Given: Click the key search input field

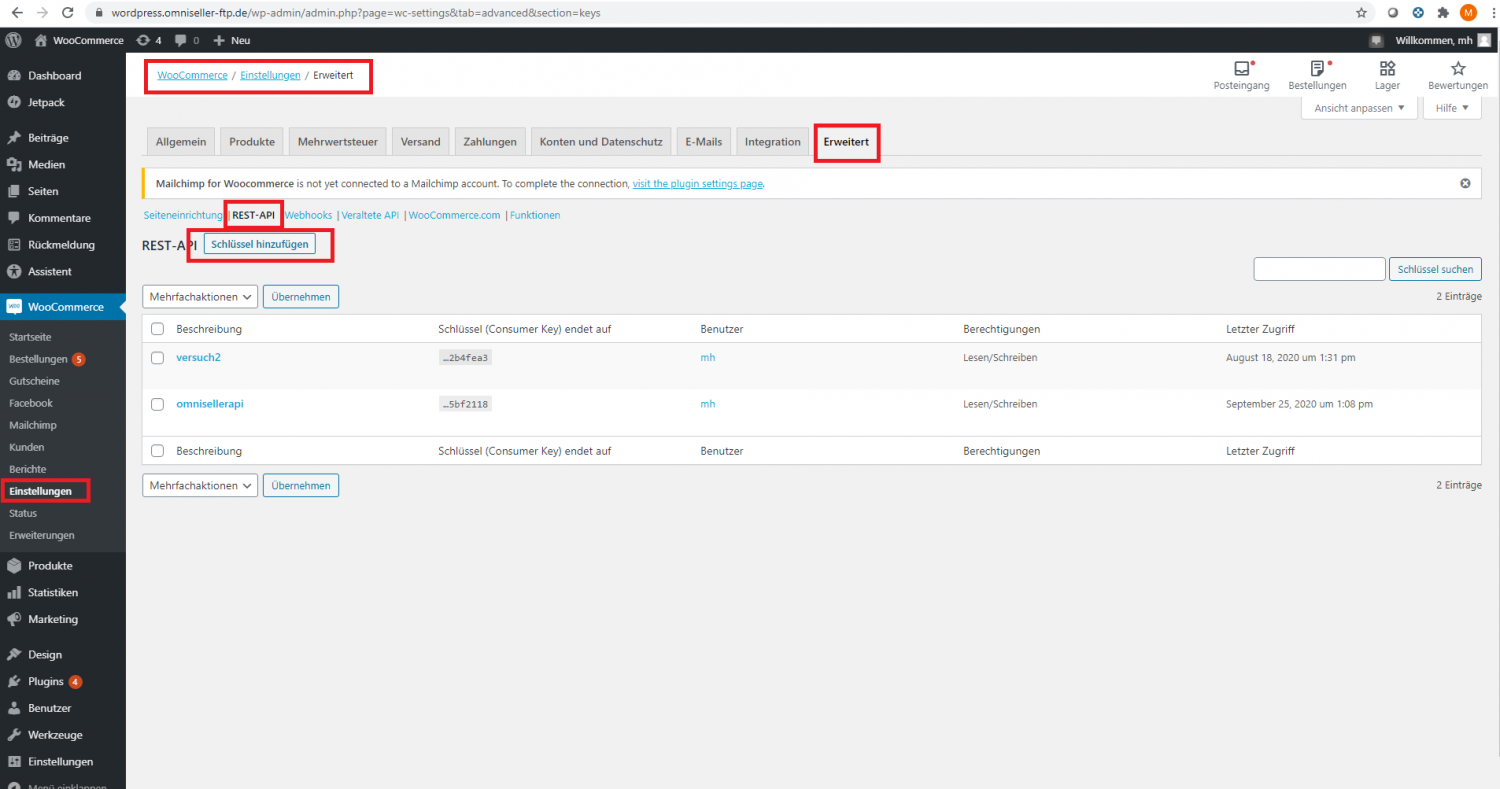Looking at the screenshot, I should pyautogui.click(x=1318, y=269).
